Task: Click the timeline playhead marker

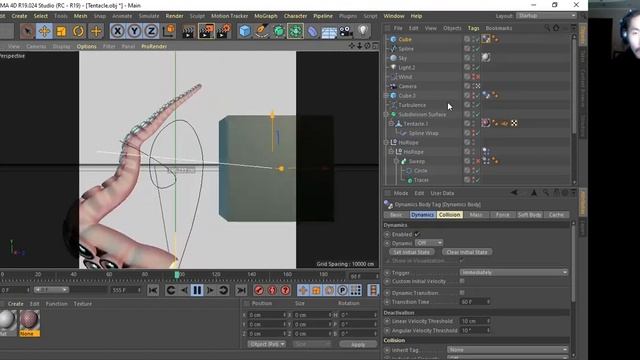Action: click(177, 275)
